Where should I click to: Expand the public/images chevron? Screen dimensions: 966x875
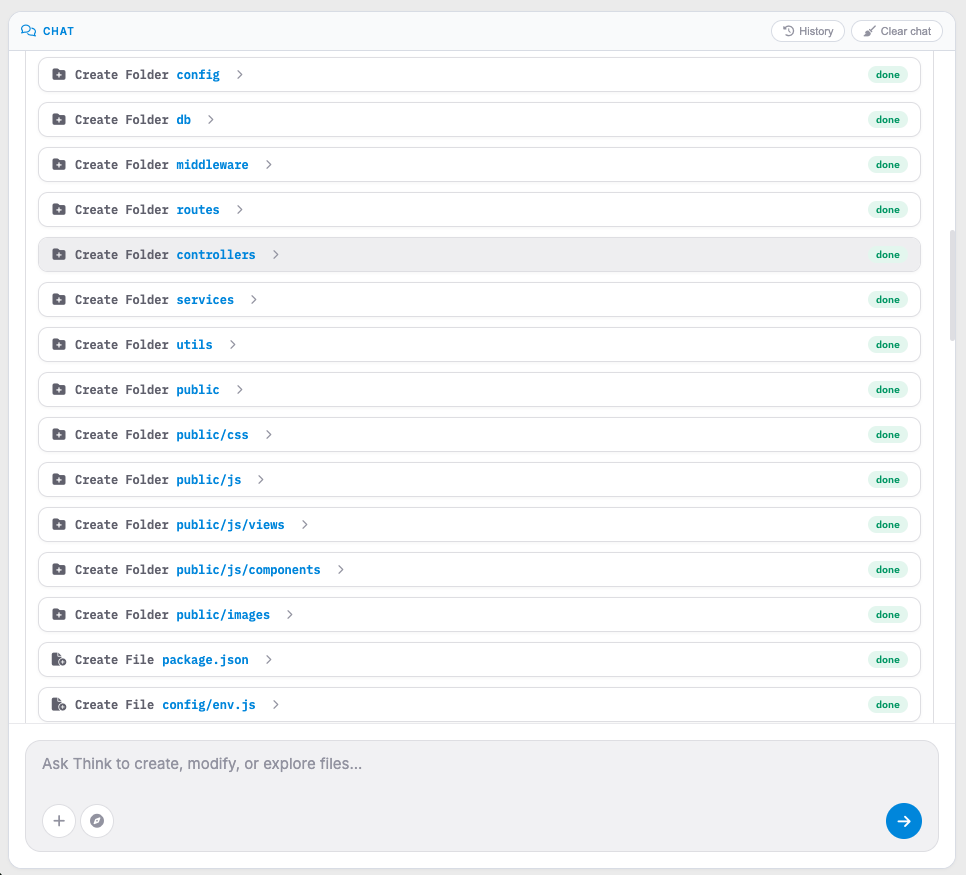pos(290,614)
